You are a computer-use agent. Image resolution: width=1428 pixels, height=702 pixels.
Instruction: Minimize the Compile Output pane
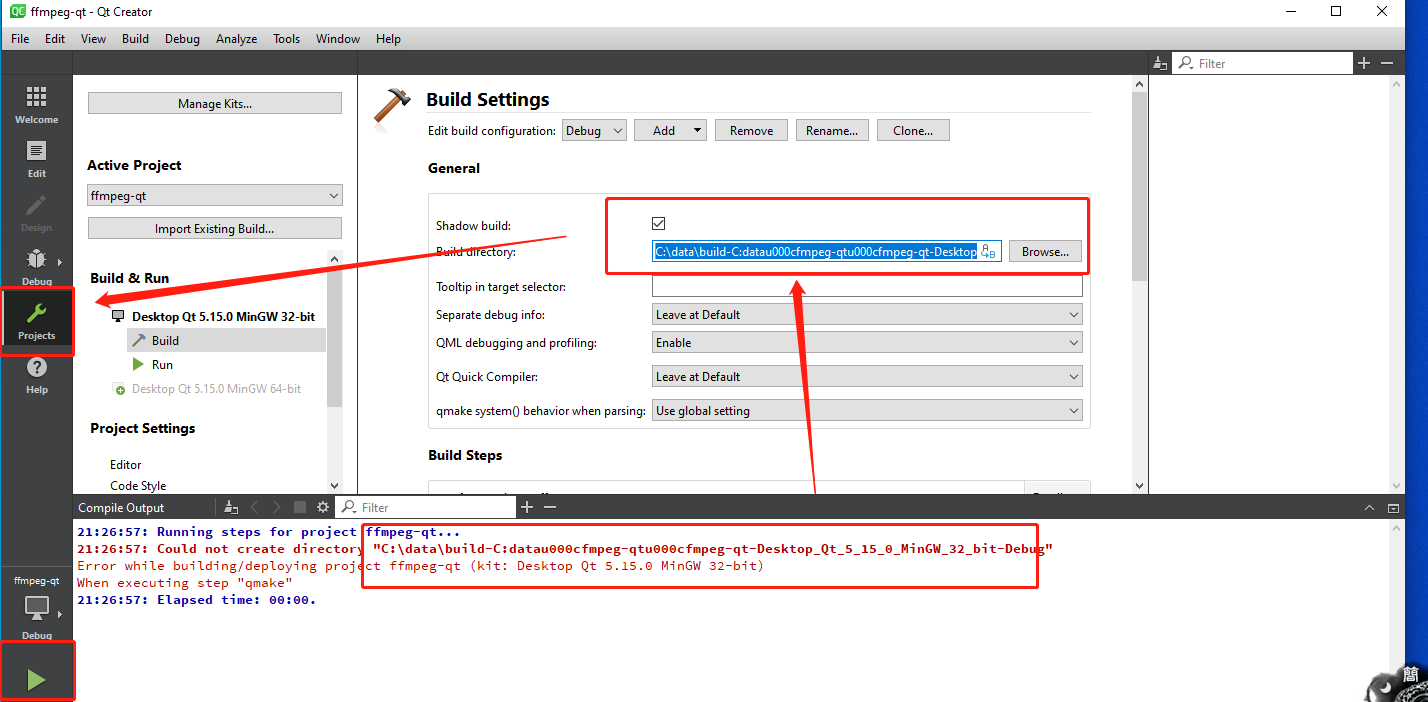[x=1371, y=508]
